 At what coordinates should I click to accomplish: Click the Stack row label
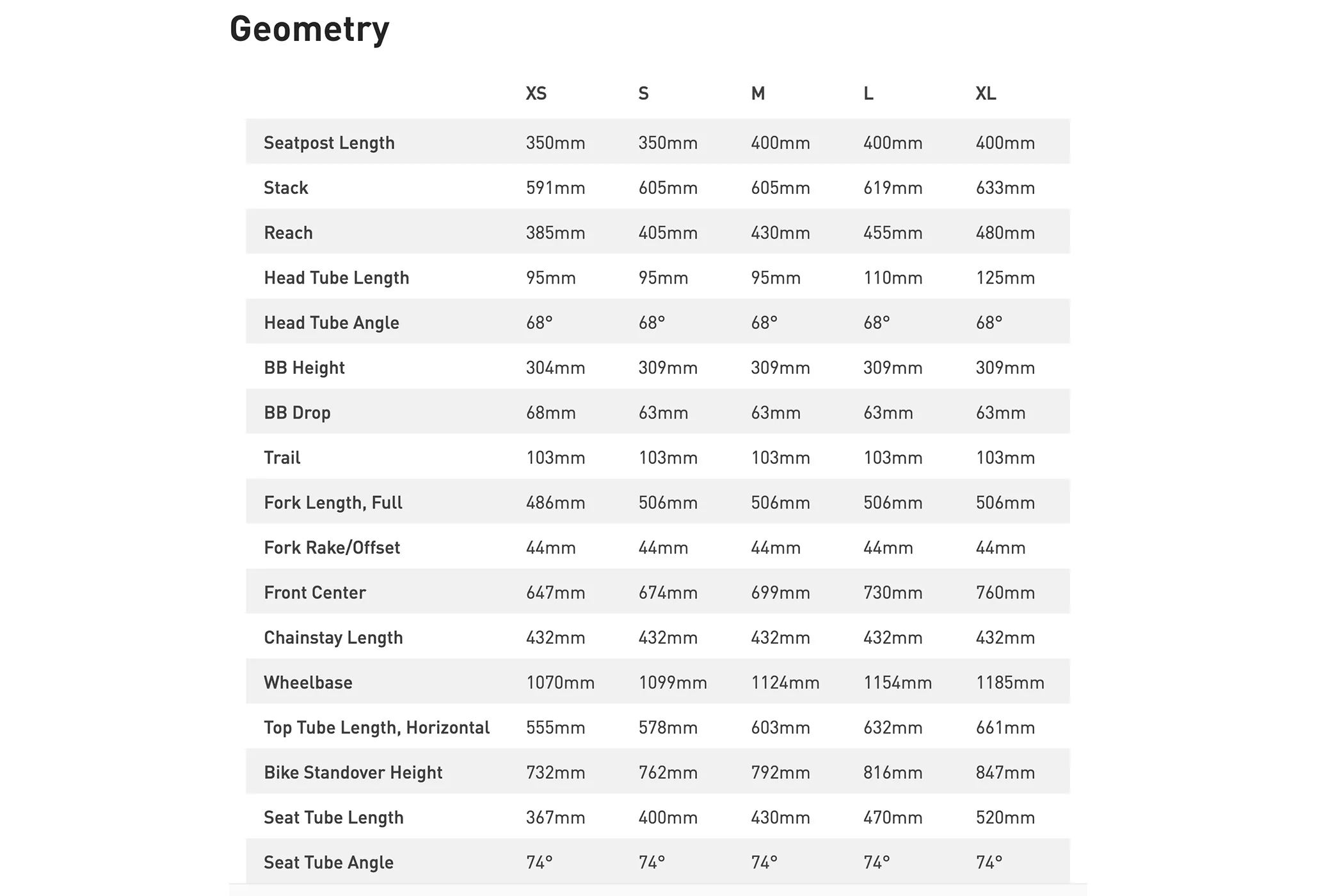pos(285,188)
